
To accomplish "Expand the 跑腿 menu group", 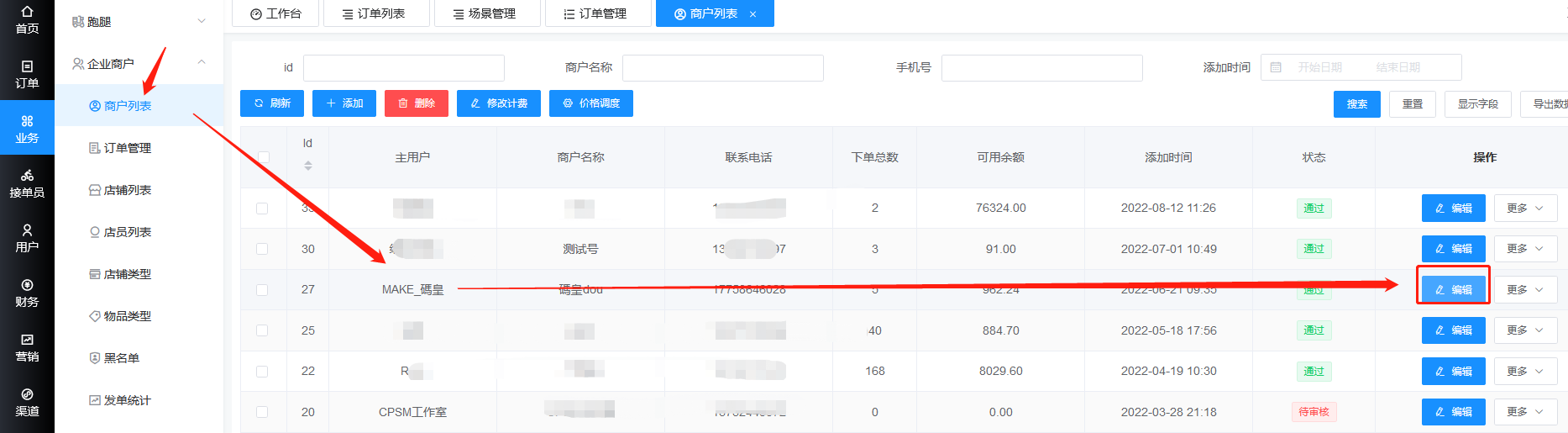I will (202, 21).
